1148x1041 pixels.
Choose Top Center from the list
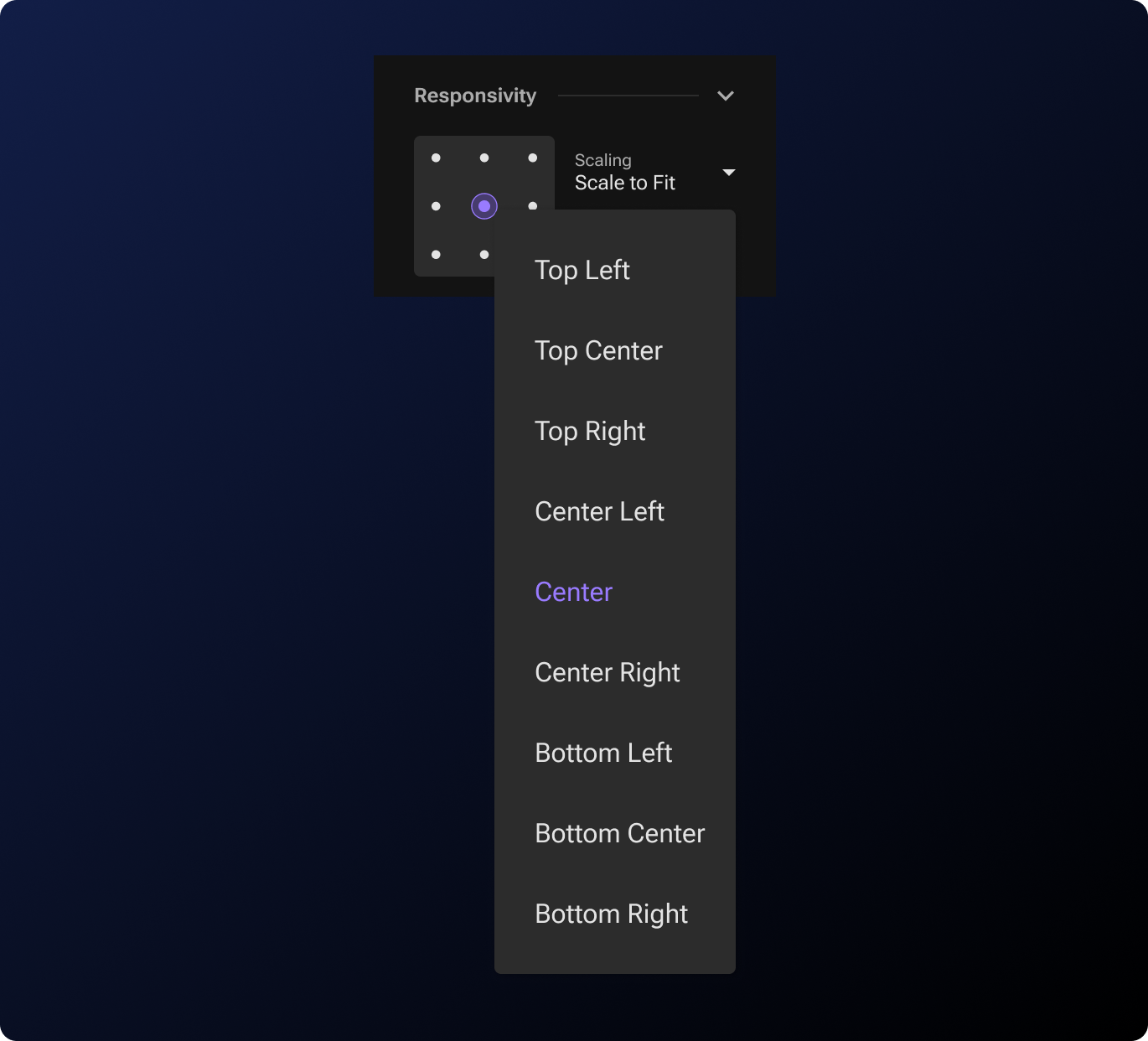tap(598, 350)
